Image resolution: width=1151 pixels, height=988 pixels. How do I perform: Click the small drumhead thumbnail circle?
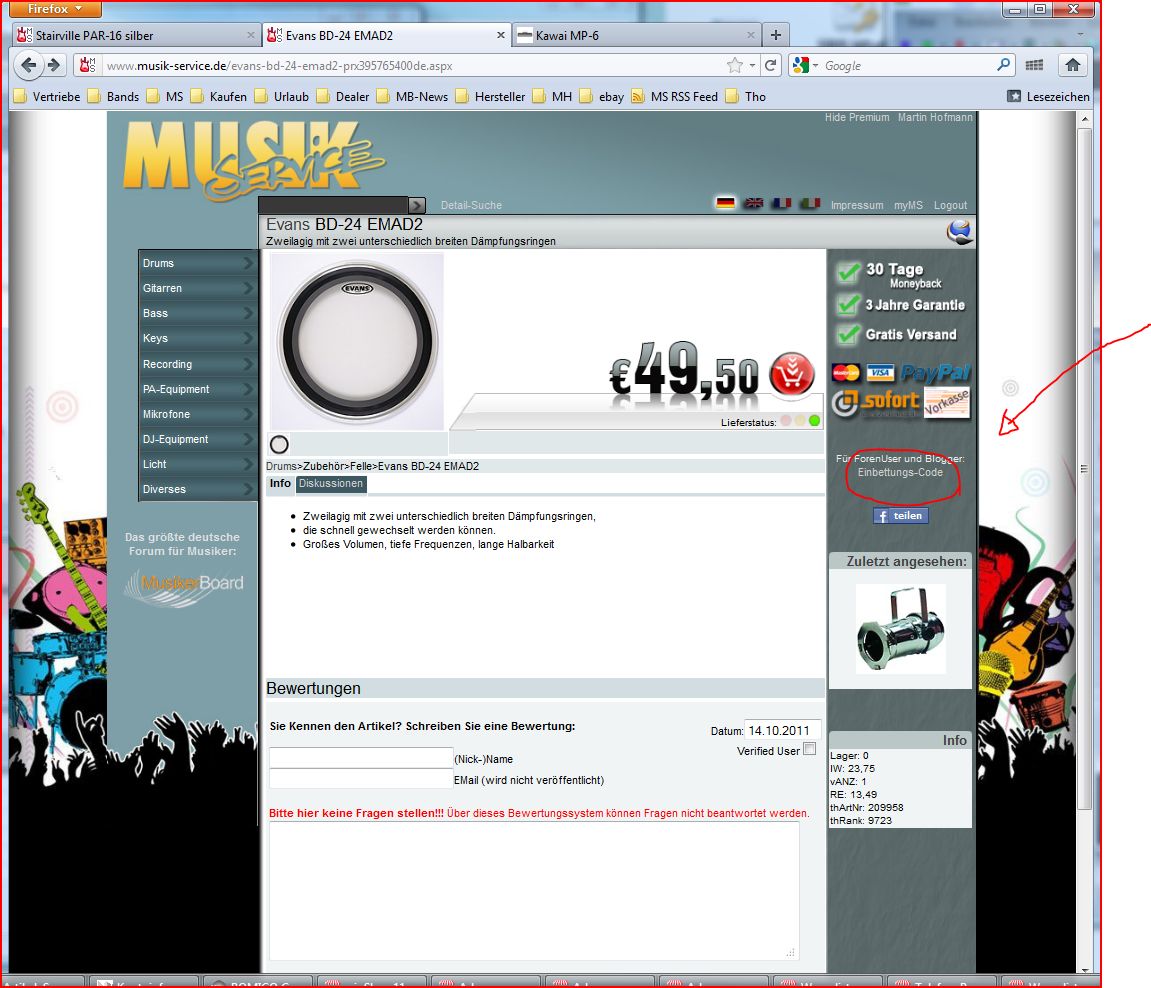[279, 444]
